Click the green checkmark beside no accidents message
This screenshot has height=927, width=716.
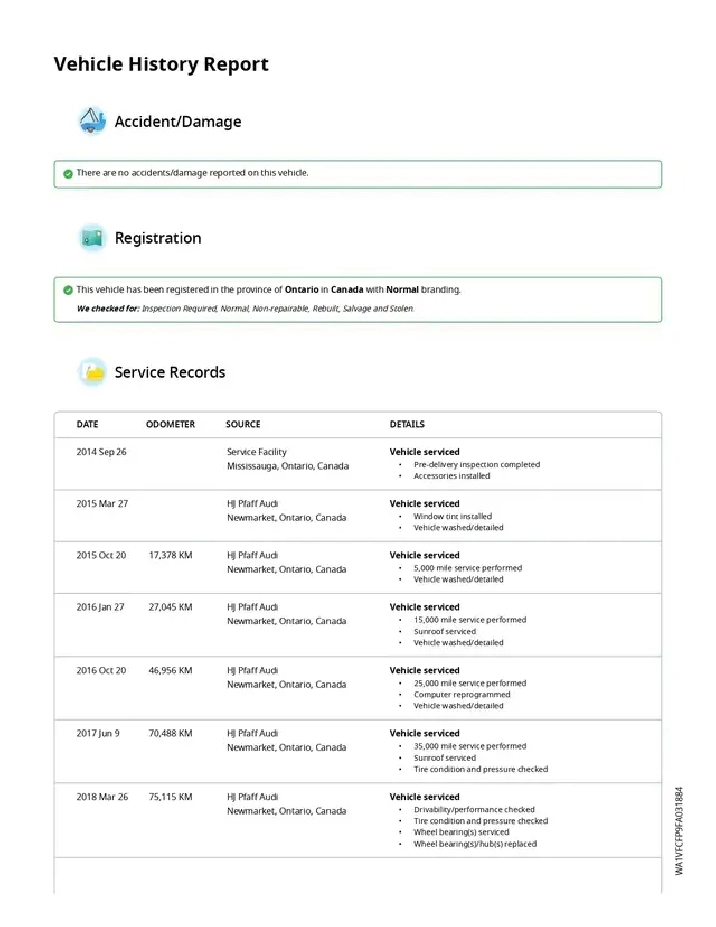tap(67, 173)
